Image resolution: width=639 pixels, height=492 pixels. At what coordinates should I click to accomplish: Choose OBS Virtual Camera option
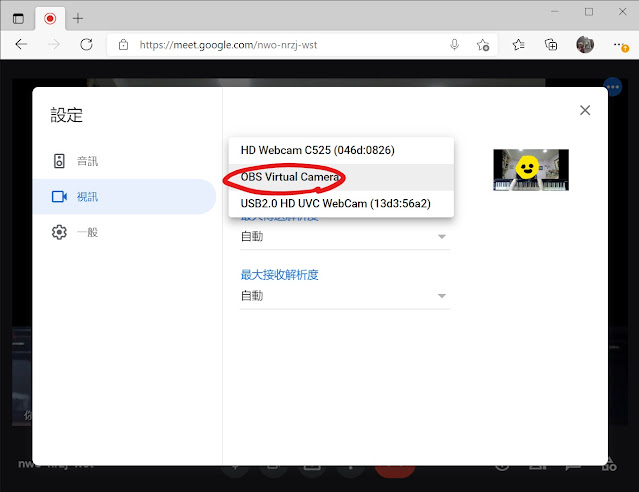pos(341,177)
